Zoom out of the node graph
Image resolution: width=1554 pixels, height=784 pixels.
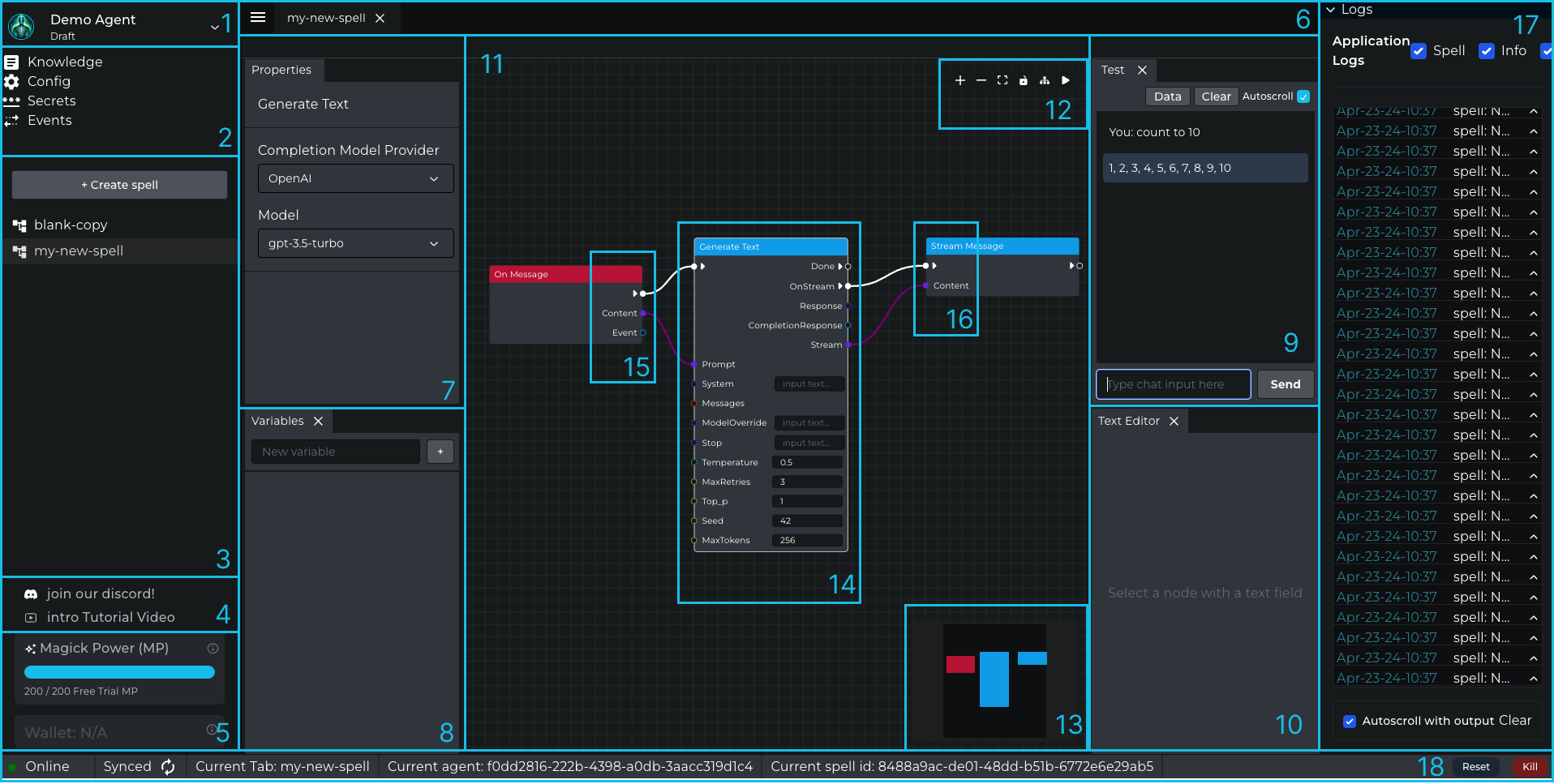point(981,80)
